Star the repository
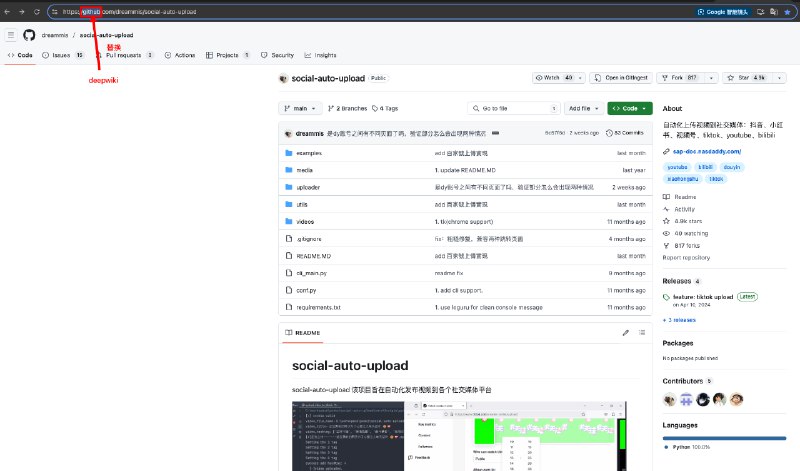Viewport: 800px width, 471px height. 746,78
